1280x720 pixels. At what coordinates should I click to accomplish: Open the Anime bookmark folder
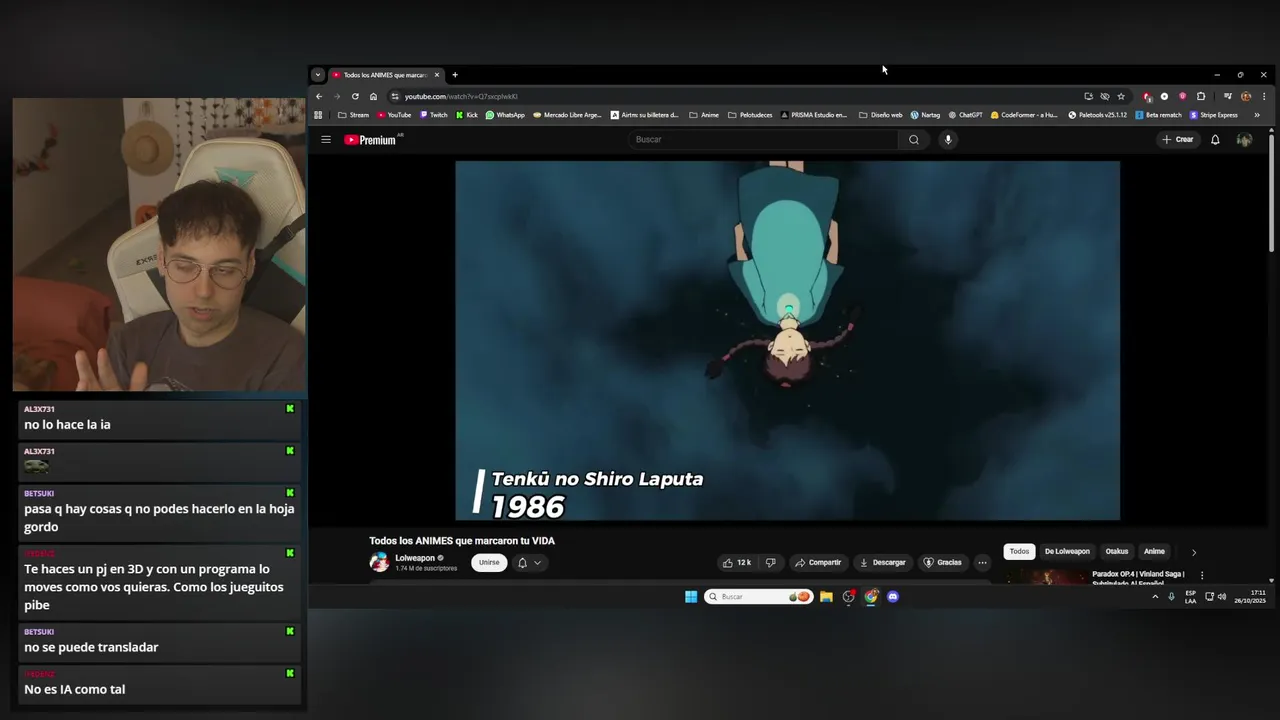point(704,115)
